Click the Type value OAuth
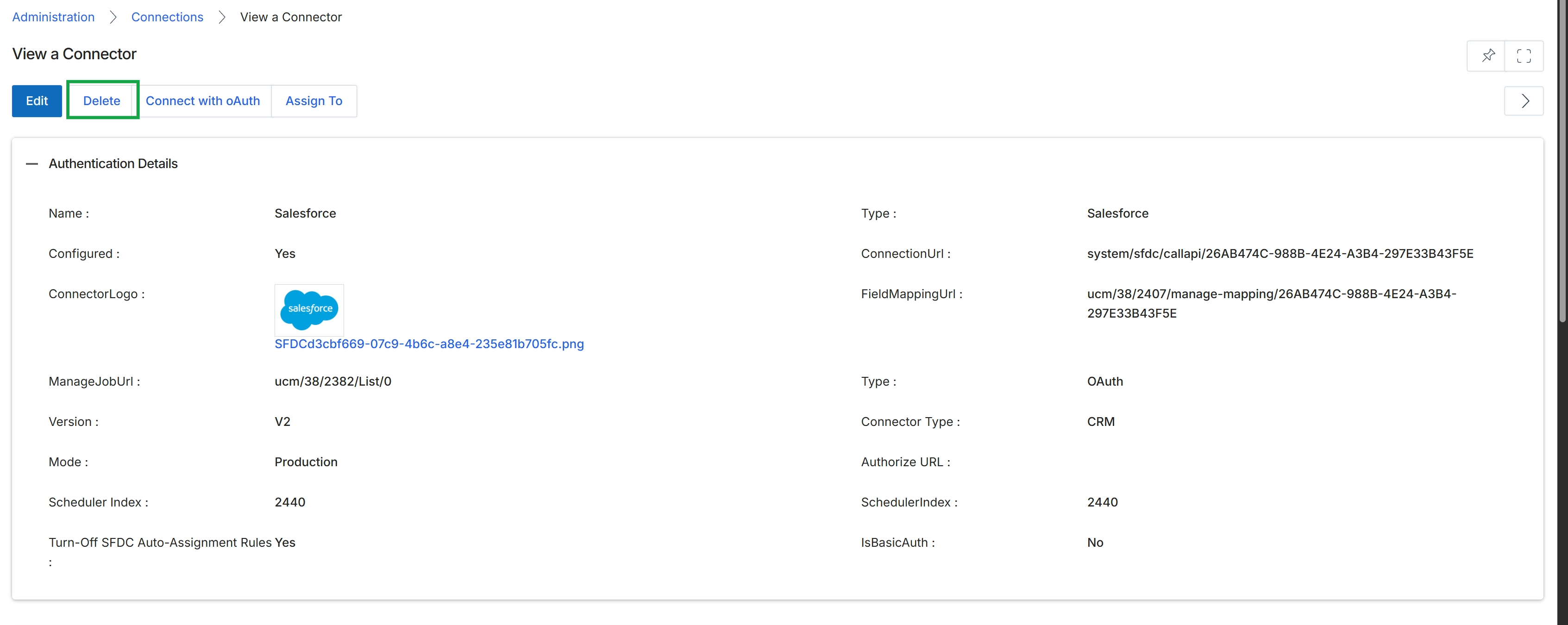This screenshot has width=1568, height=625. pos(1105,381)
